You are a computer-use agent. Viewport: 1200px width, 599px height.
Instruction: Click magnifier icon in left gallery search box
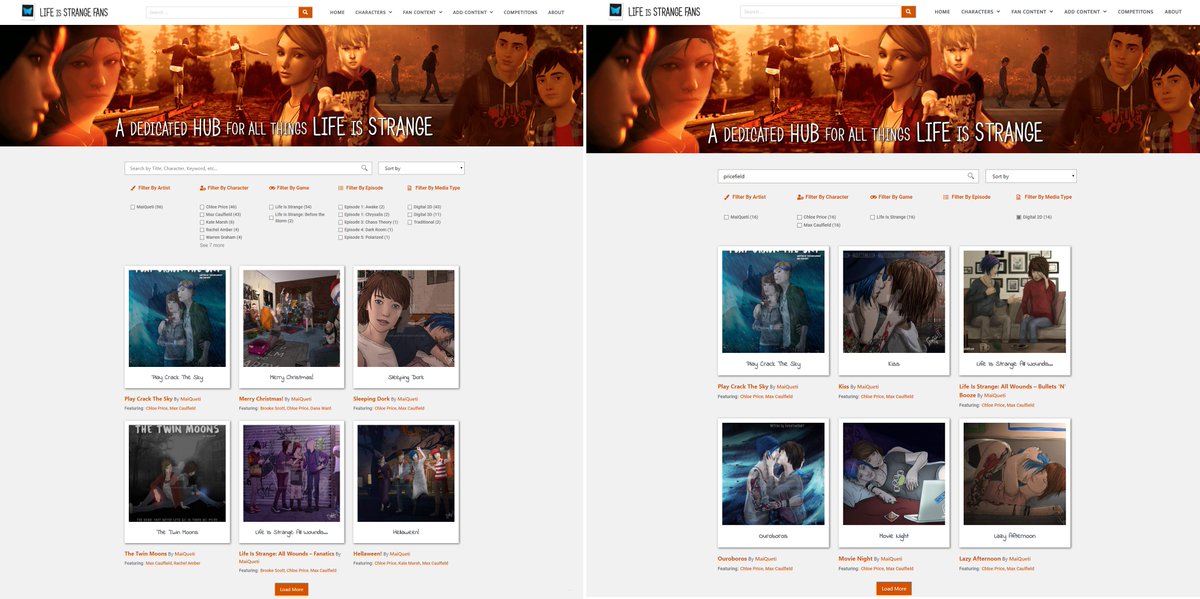(x=365, y=168)
